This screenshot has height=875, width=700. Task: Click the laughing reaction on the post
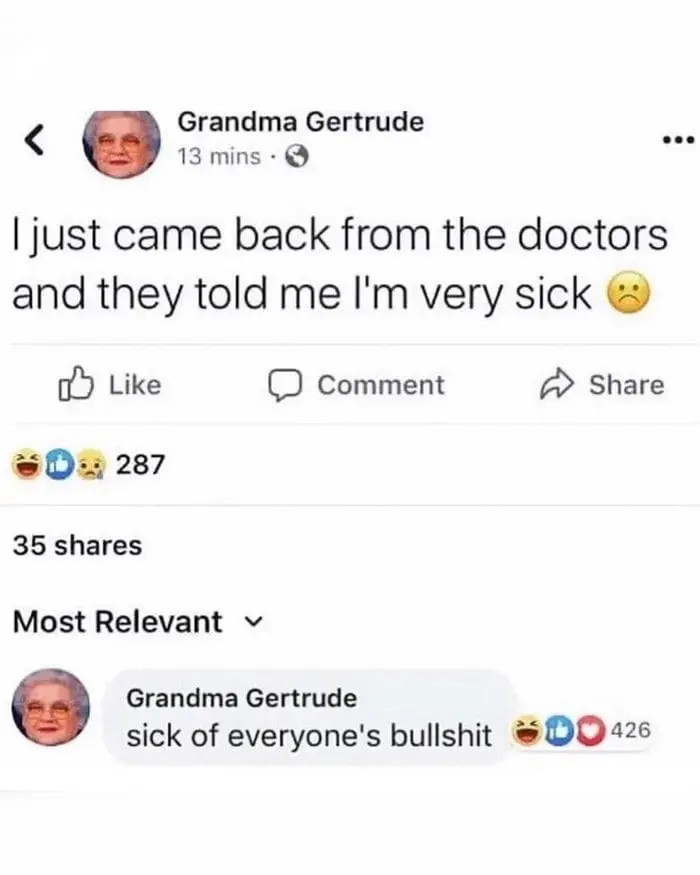[x=28, y=464]
